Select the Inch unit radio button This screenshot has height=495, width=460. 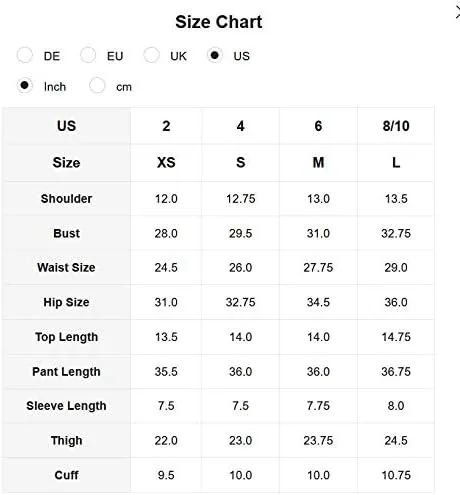[x=24, y=86]
